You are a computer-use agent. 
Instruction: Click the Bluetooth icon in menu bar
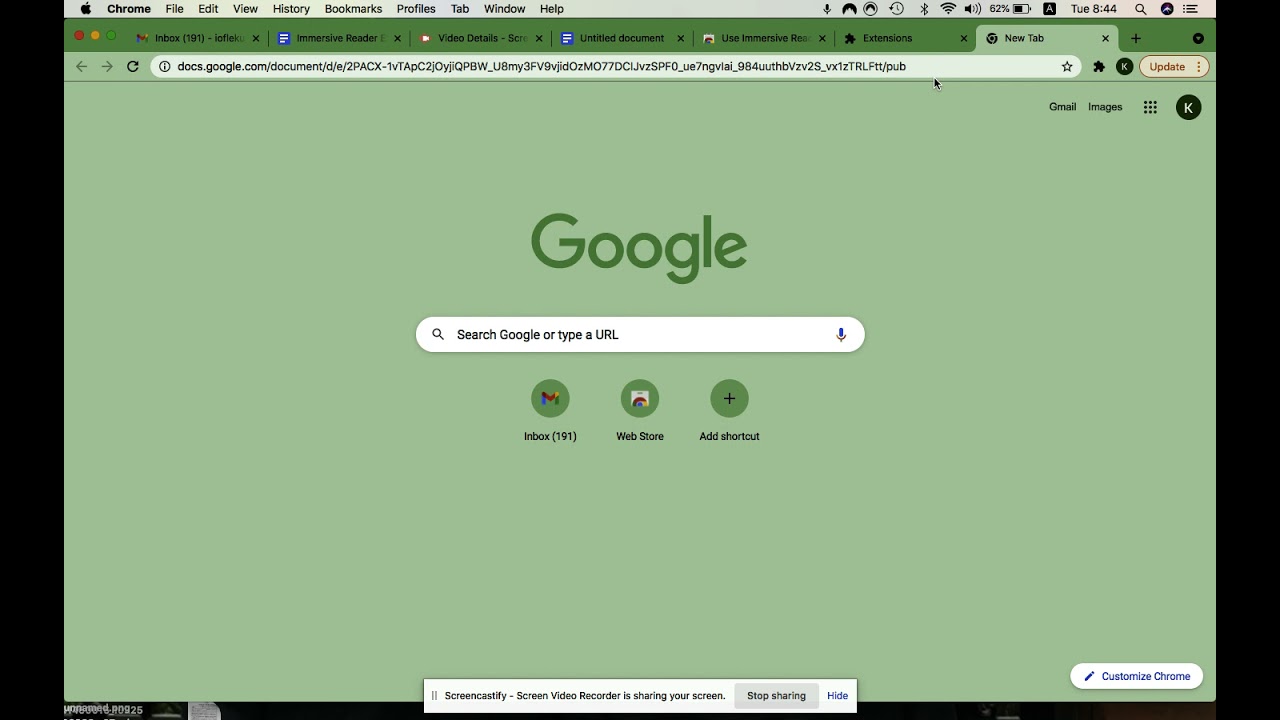pyautogui.click(x=924, y=9)
